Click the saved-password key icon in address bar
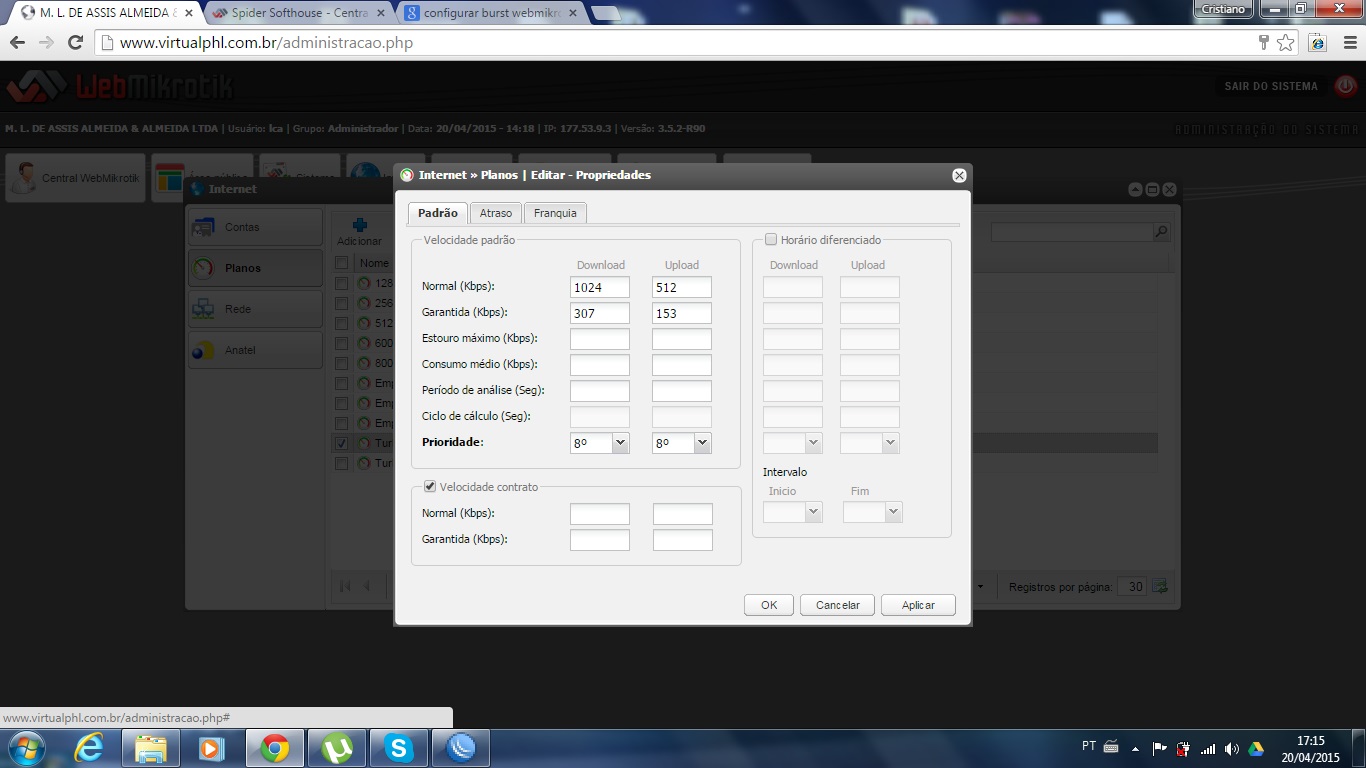 (1264, 43)
